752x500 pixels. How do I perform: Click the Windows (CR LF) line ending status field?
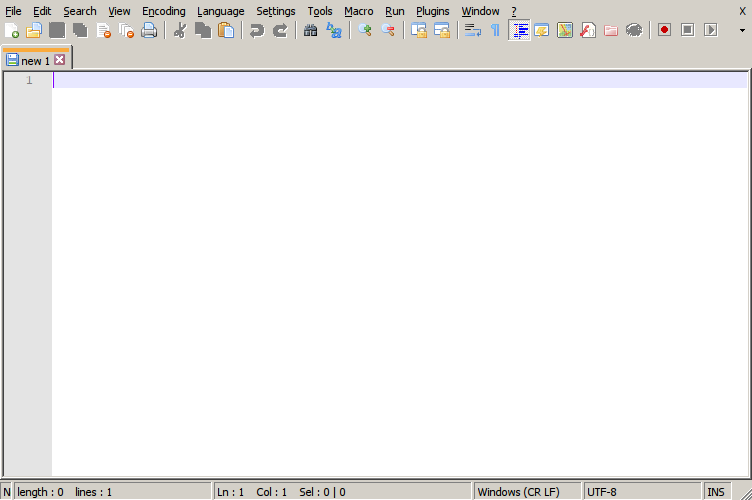point(528,492)
